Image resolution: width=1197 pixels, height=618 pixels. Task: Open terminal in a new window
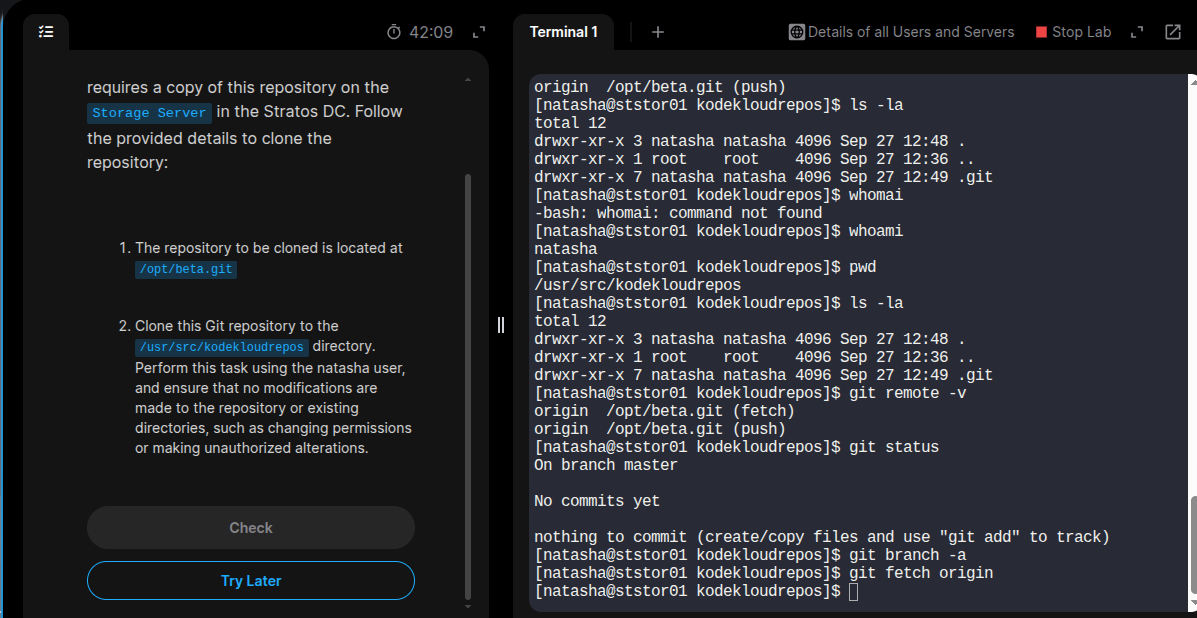coord(1173,32)
